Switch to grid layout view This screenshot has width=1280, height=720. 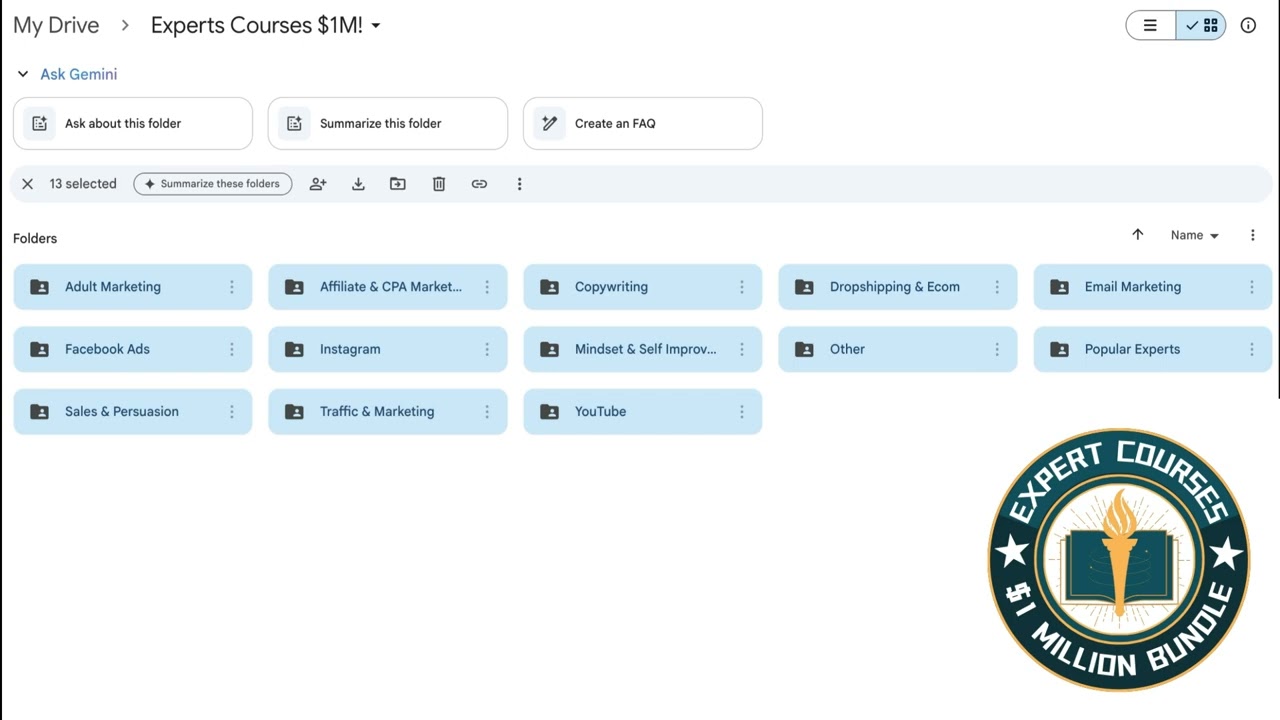coord(1201,26)
